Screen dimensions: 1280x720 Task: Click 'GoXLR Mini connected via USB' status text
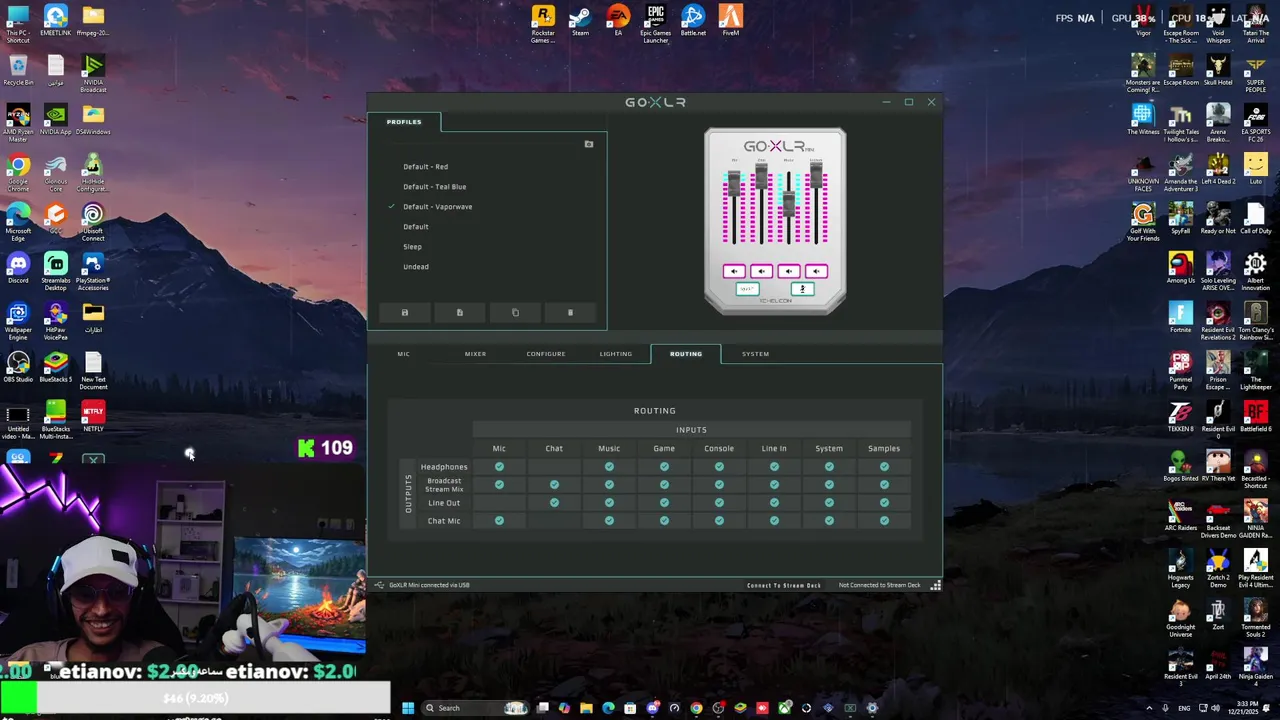point(429,585)
